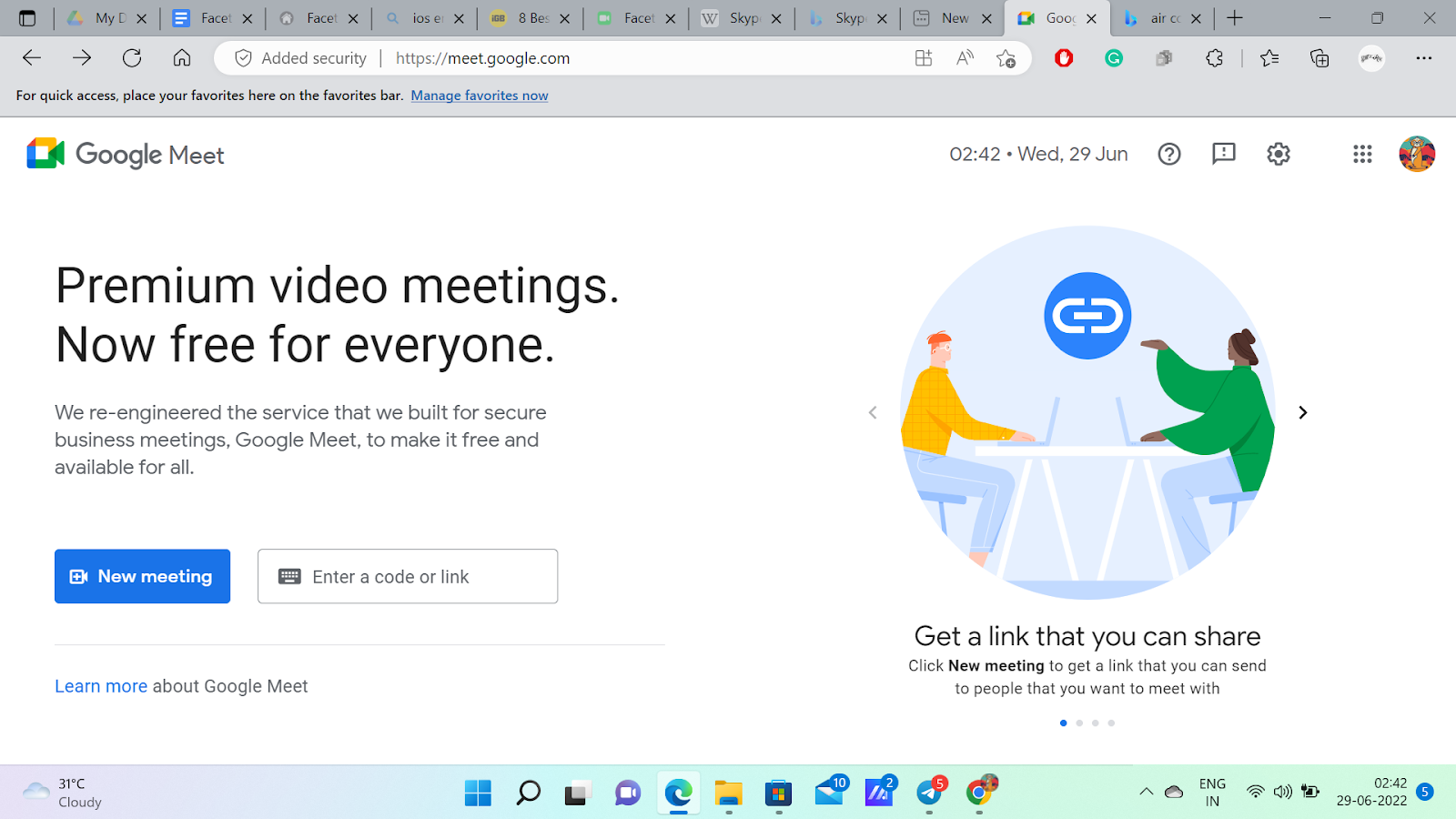The height and width of the screenshot is (819, 1456).
Task: Open the Edge Favorites list icon
Action: [x=1269, y=58]
